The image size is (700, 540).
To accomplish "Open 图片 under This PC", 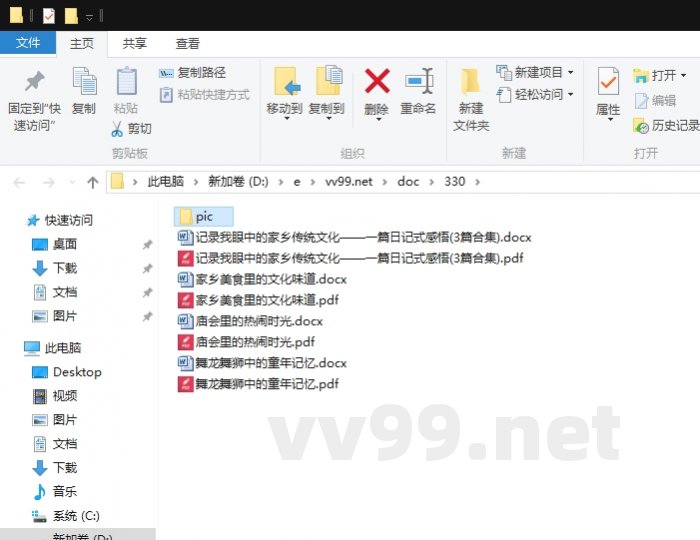I will [55, 420].
